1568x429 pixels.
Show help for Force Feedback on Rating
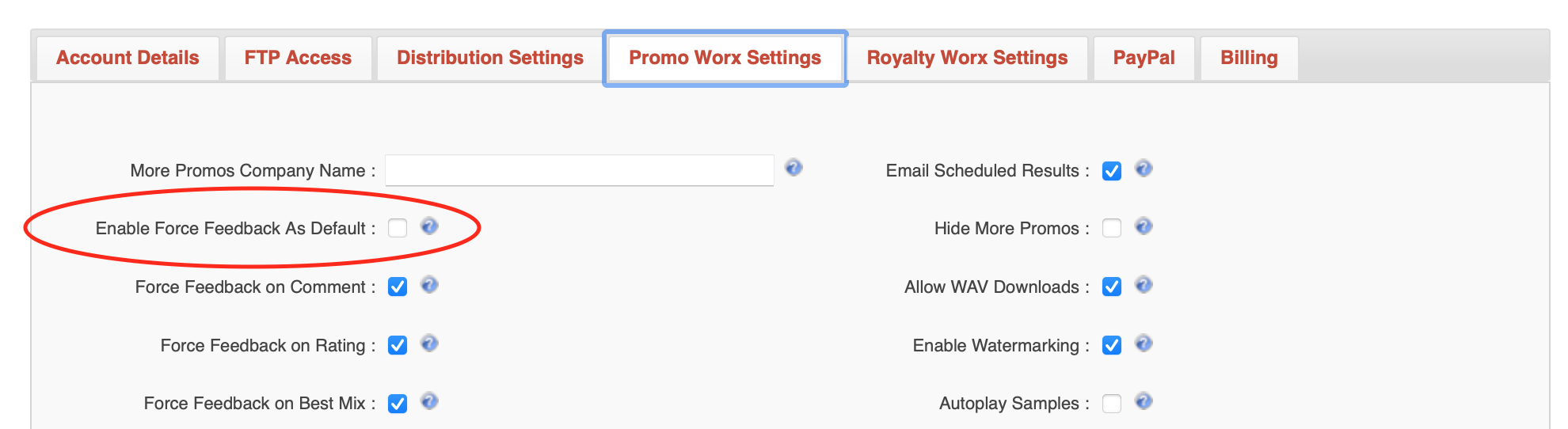tap(429, 344)
